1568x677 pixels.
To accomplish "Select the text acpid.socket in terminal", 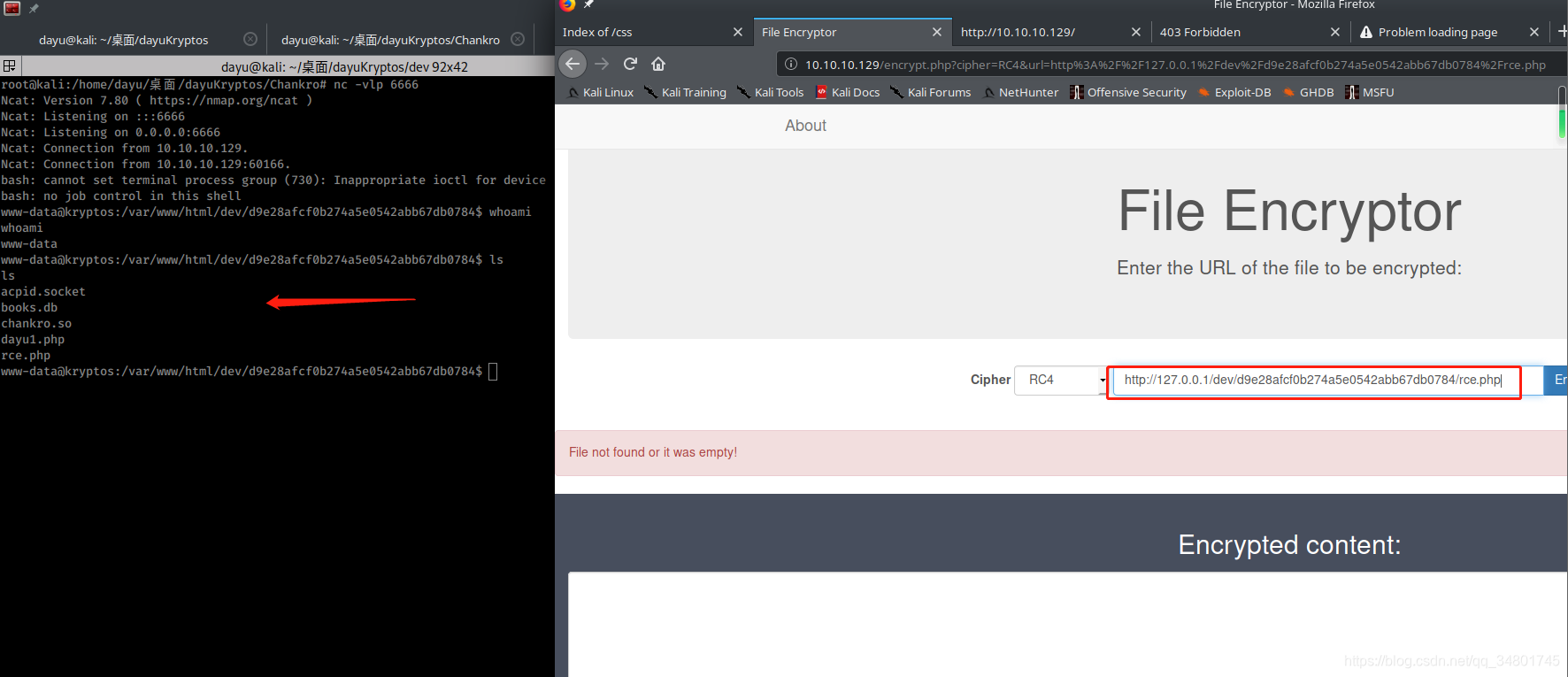I will 43,292.
